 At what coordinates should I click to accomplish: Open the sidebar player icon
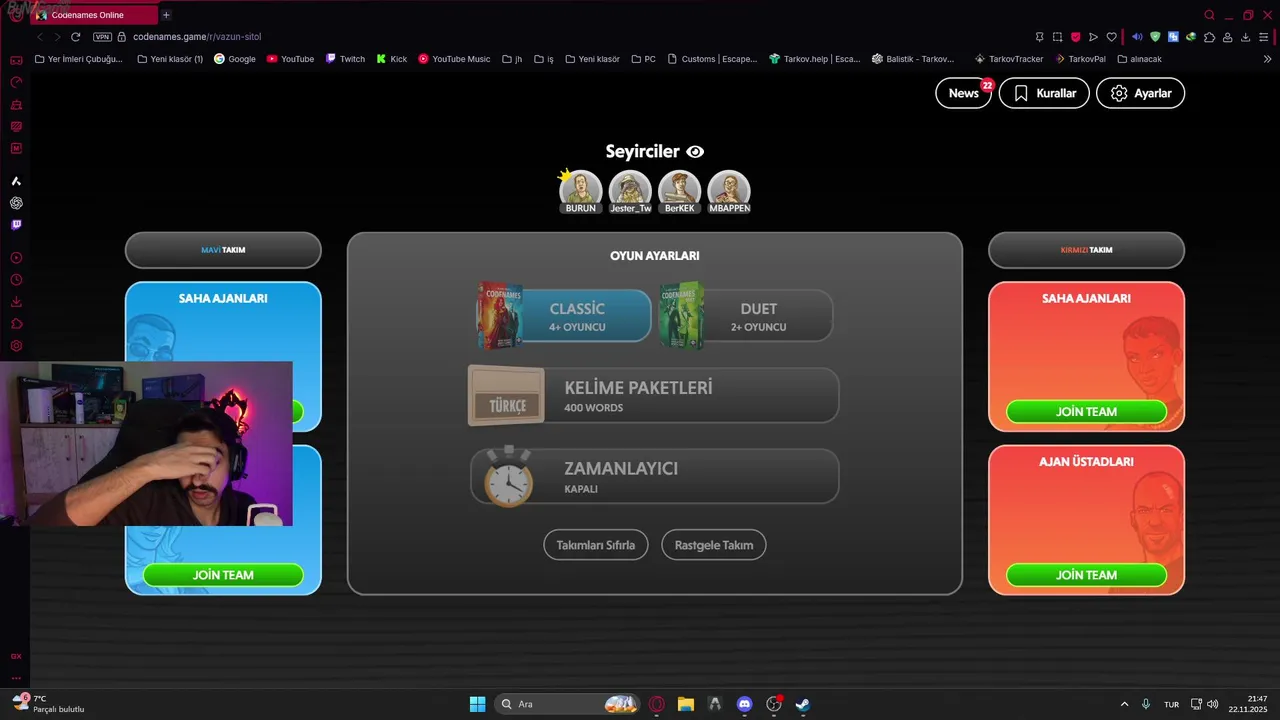[16, 258]
